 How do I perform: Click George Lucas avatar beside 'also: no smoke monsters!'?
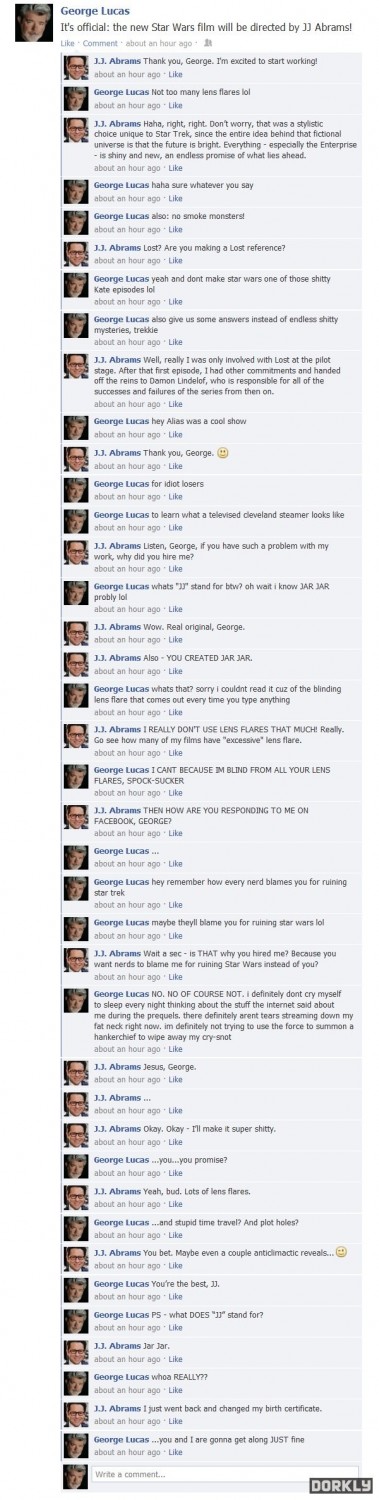click(x=76, y=223)
